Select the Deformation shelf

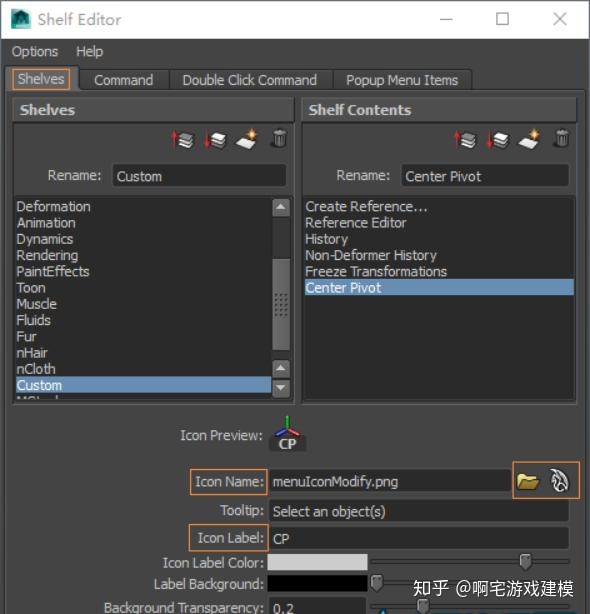coord(143,206)
